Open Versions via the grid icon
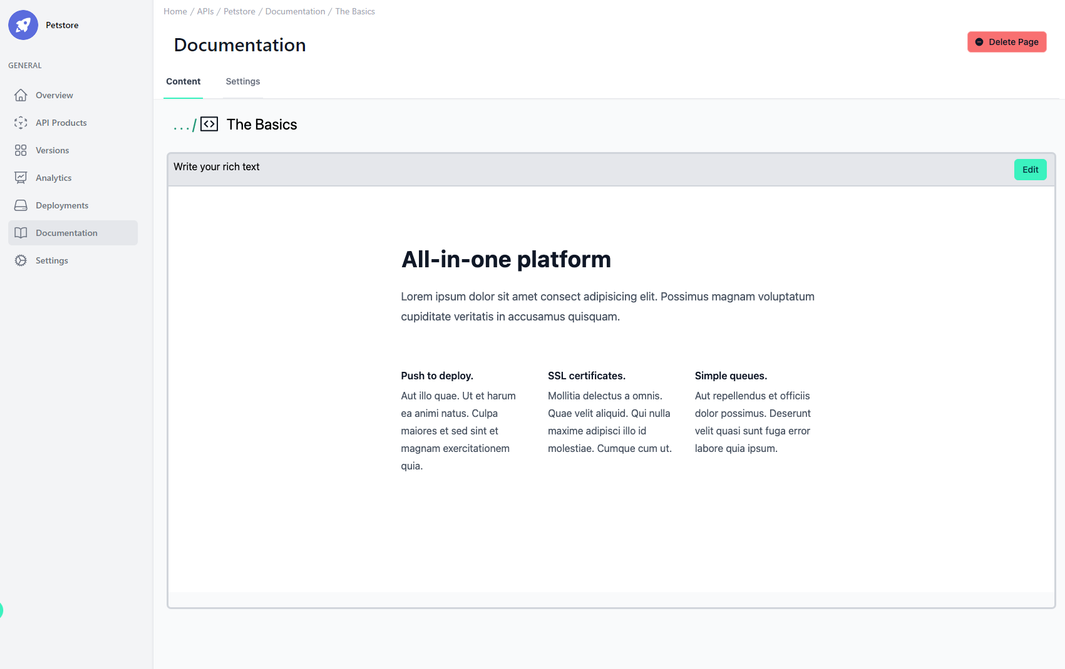 pyautogui.click(x=22, y=149)
